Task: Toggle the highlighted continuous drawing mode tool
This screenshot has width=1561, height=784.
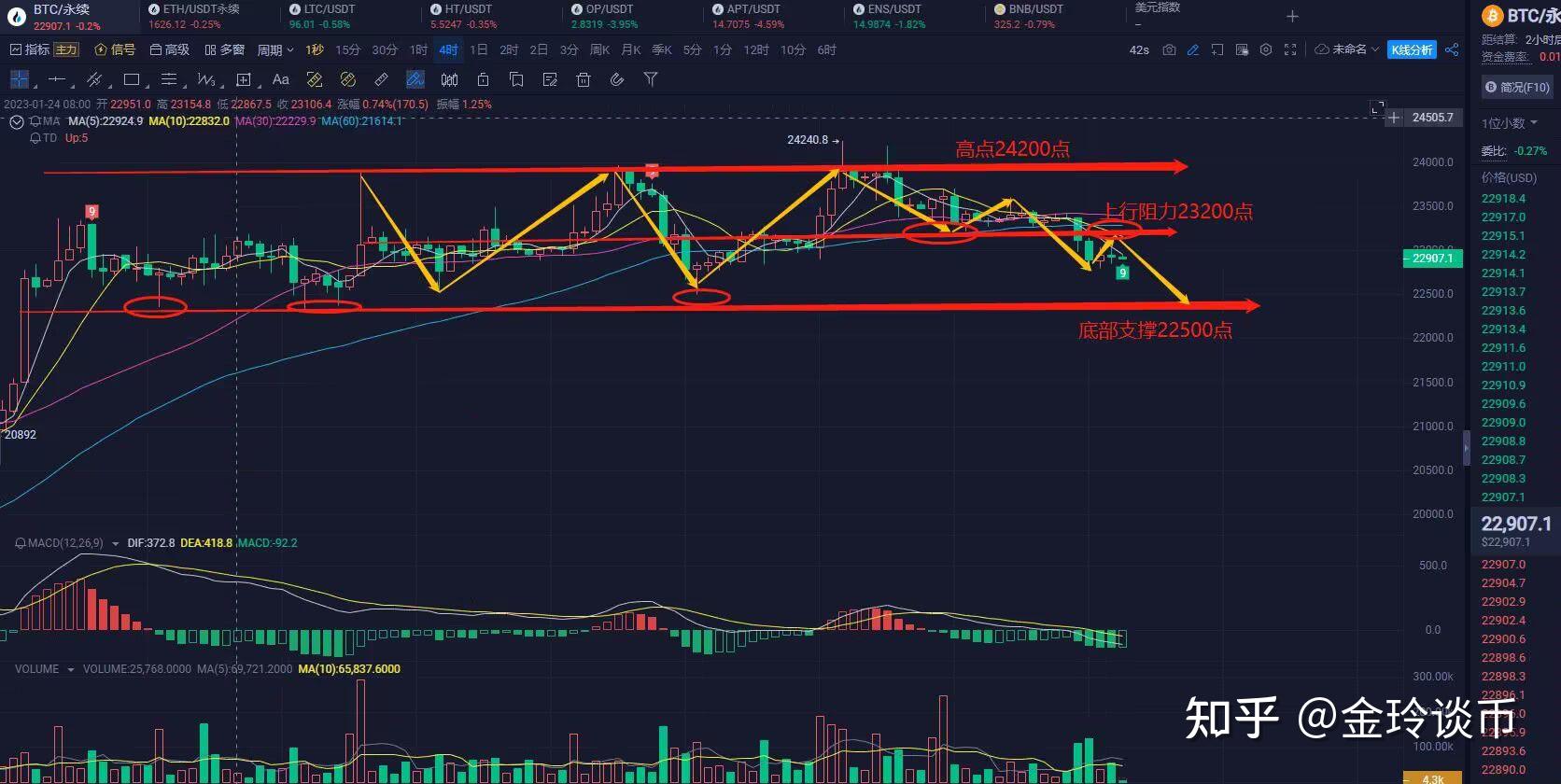Action: pos(415,79)
